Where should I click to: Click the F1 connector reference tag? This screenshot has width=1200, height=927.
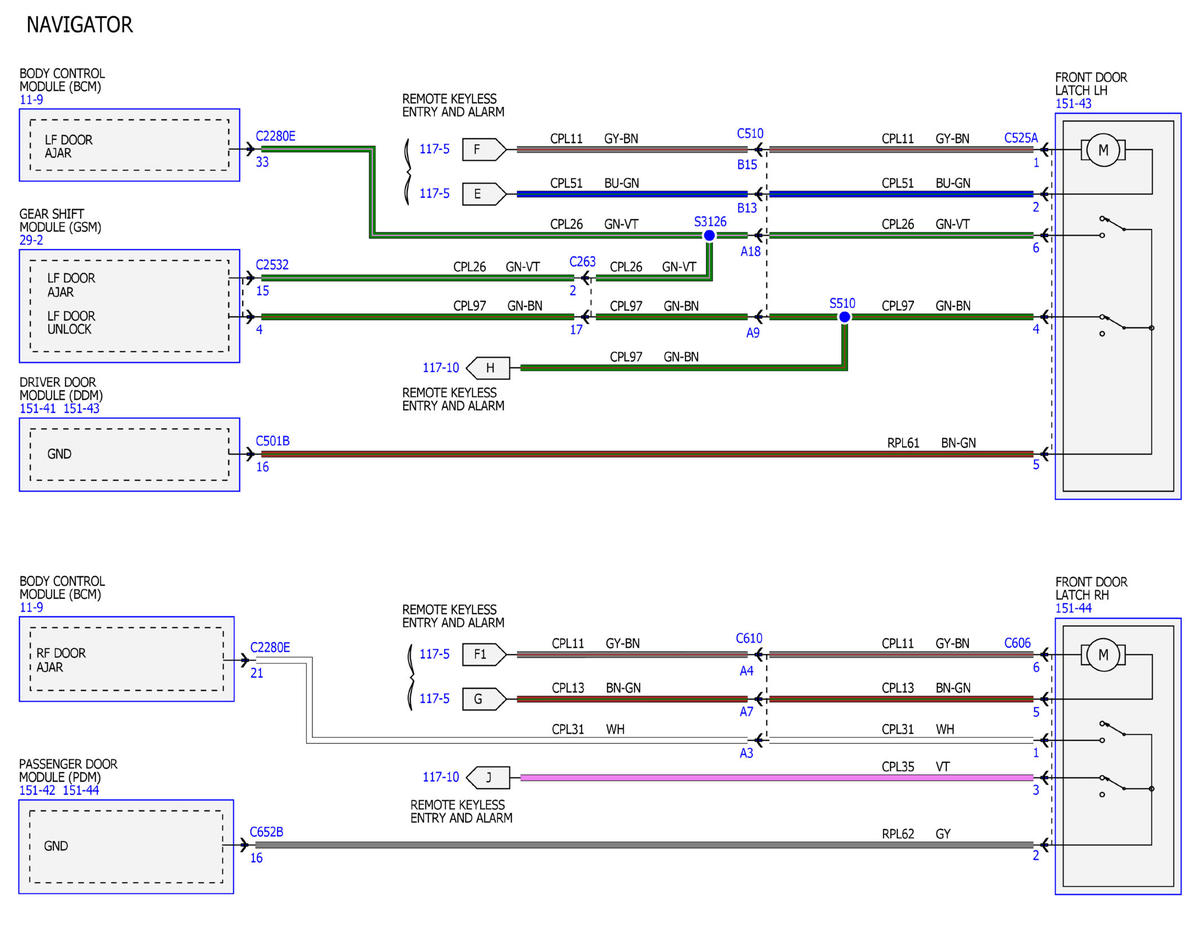(484, 655)
